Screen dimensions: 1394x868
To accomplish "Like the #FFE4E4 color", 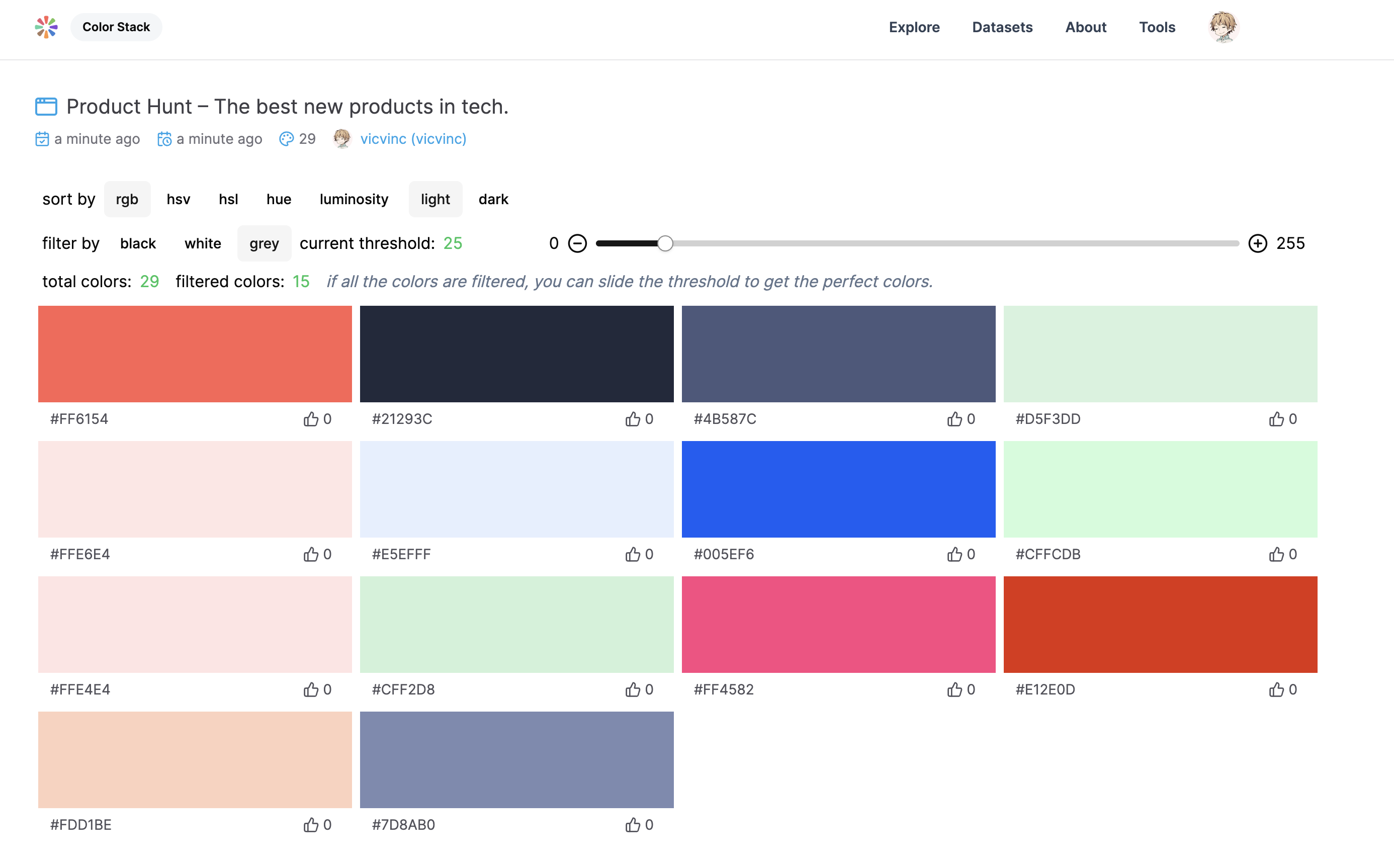I will tap(311, 689).
